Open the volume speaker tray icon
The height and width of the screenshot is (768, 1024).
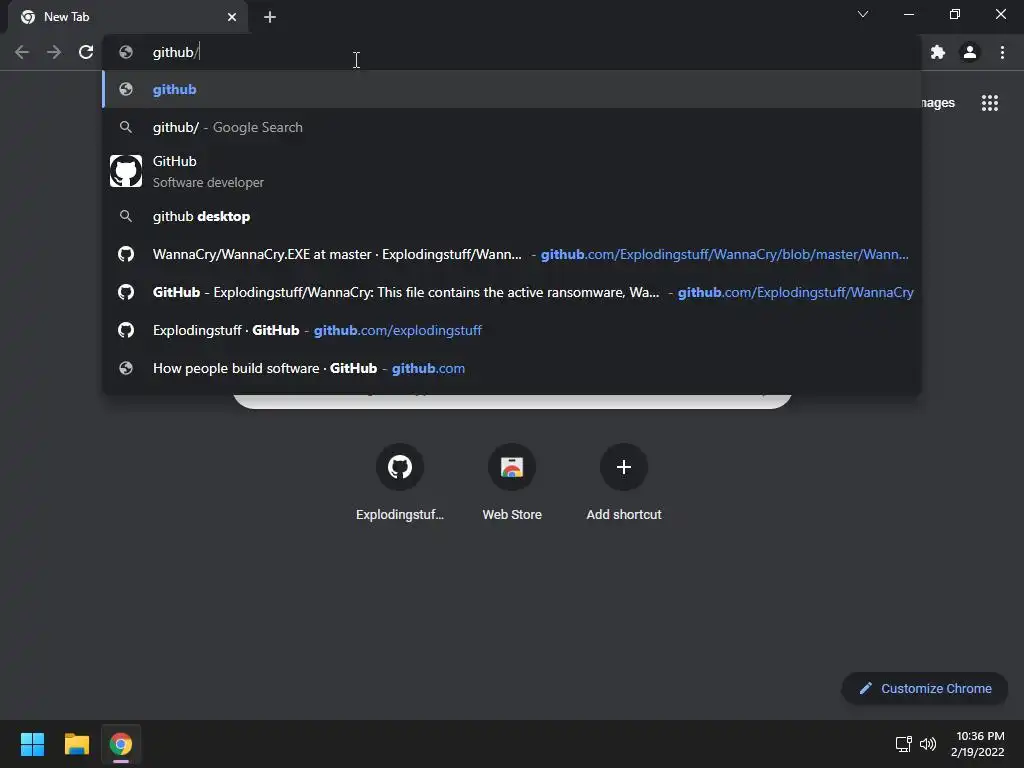click(x=928, y=744)
